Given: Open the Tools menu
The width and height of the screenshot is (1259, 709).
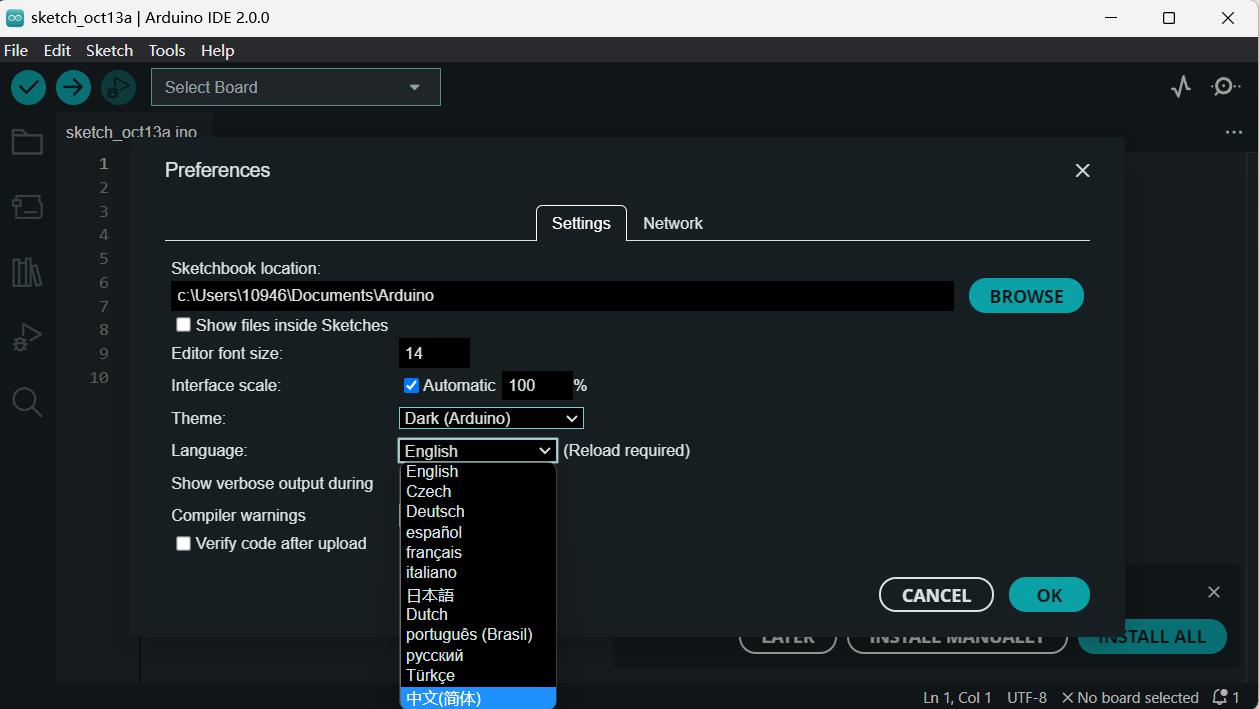Looking at the screenshot, I should click(x=167, y=50).
